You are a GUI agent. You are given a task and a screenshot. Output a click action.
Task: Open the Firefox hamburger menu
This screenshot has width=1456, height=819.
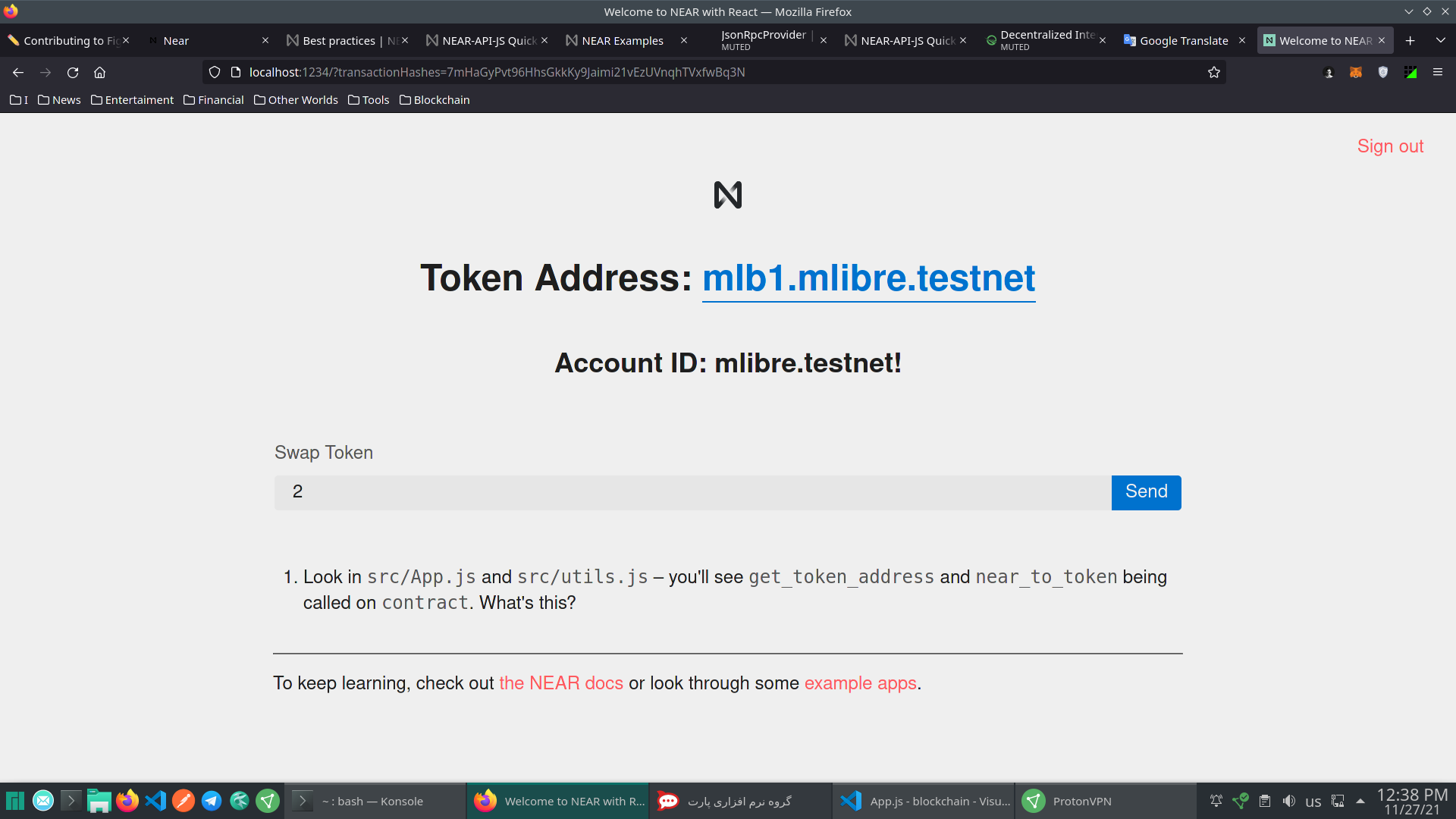1438,72
